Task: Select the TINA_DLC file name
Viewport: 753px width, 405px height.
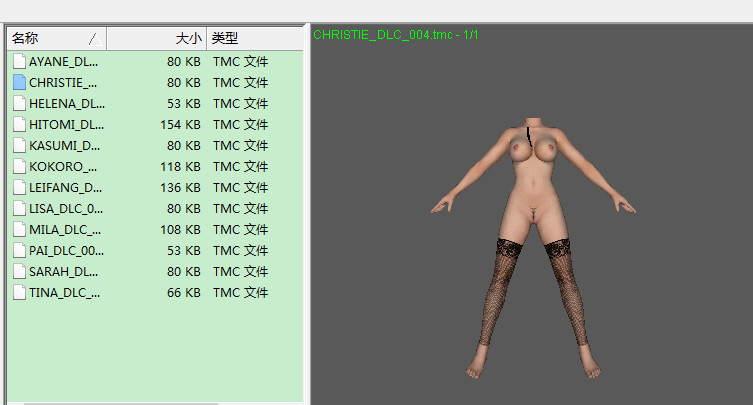Action: click(66, 293)
